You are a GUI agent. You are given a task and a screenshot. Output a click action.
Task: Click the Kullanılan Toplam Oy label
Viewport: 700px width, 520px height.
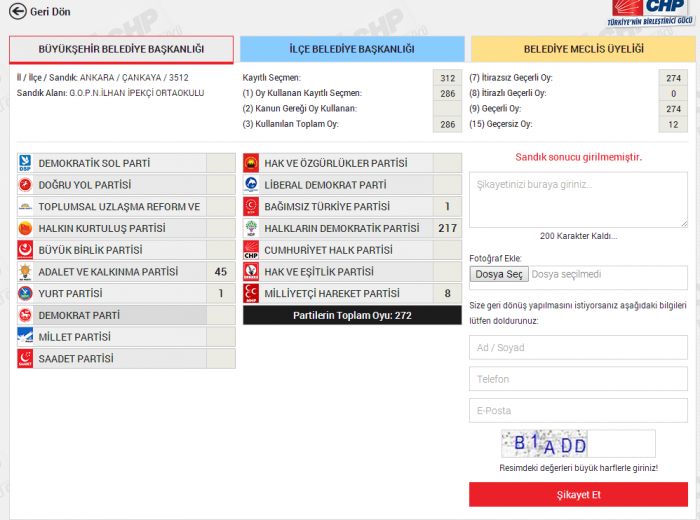(x=291, y=124)
